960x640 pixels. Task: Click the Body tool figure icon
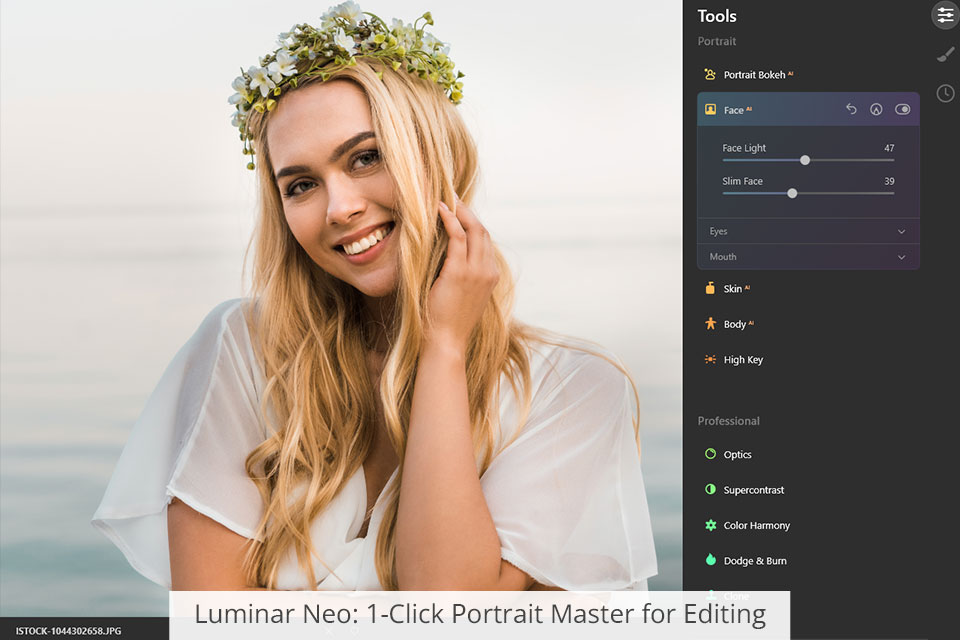point(710,323)
